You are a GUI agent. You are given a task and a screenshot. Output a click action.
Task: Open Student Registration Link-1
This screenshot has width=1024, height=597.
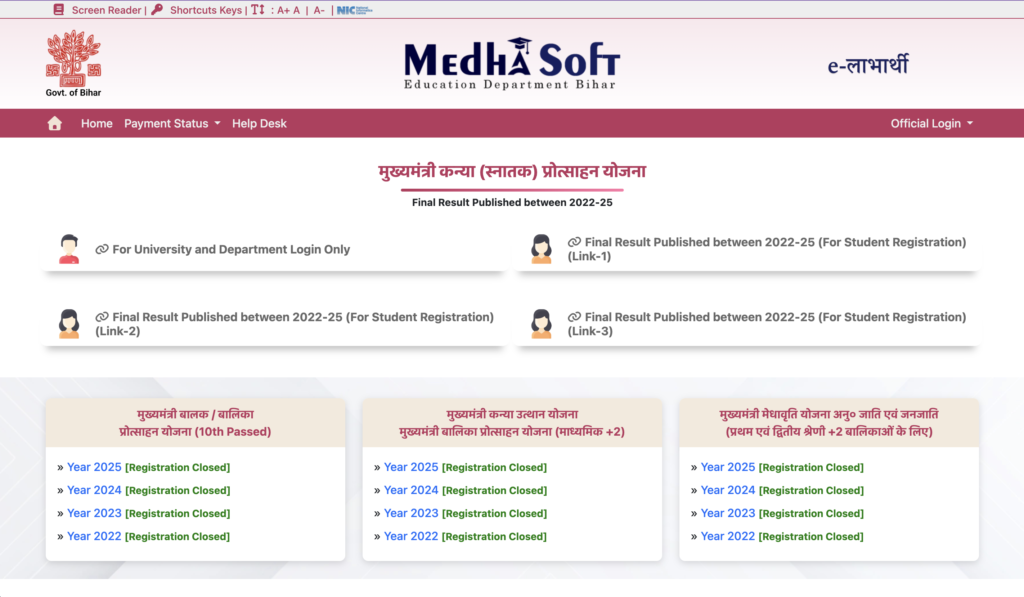tap(767, 249)
